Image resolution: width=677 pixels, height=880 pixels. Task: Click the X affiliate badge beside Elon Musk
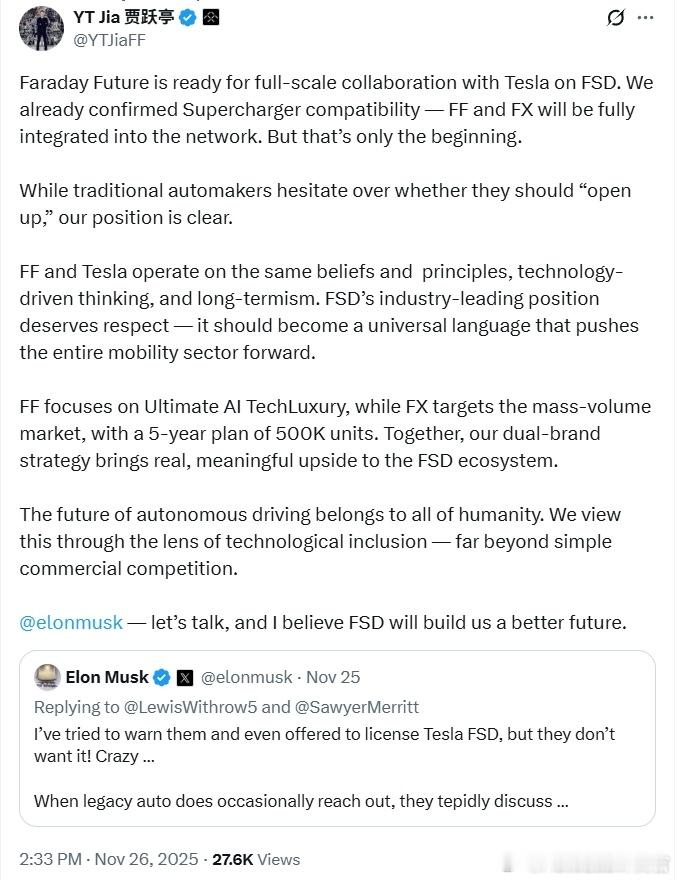pos(185,677)
